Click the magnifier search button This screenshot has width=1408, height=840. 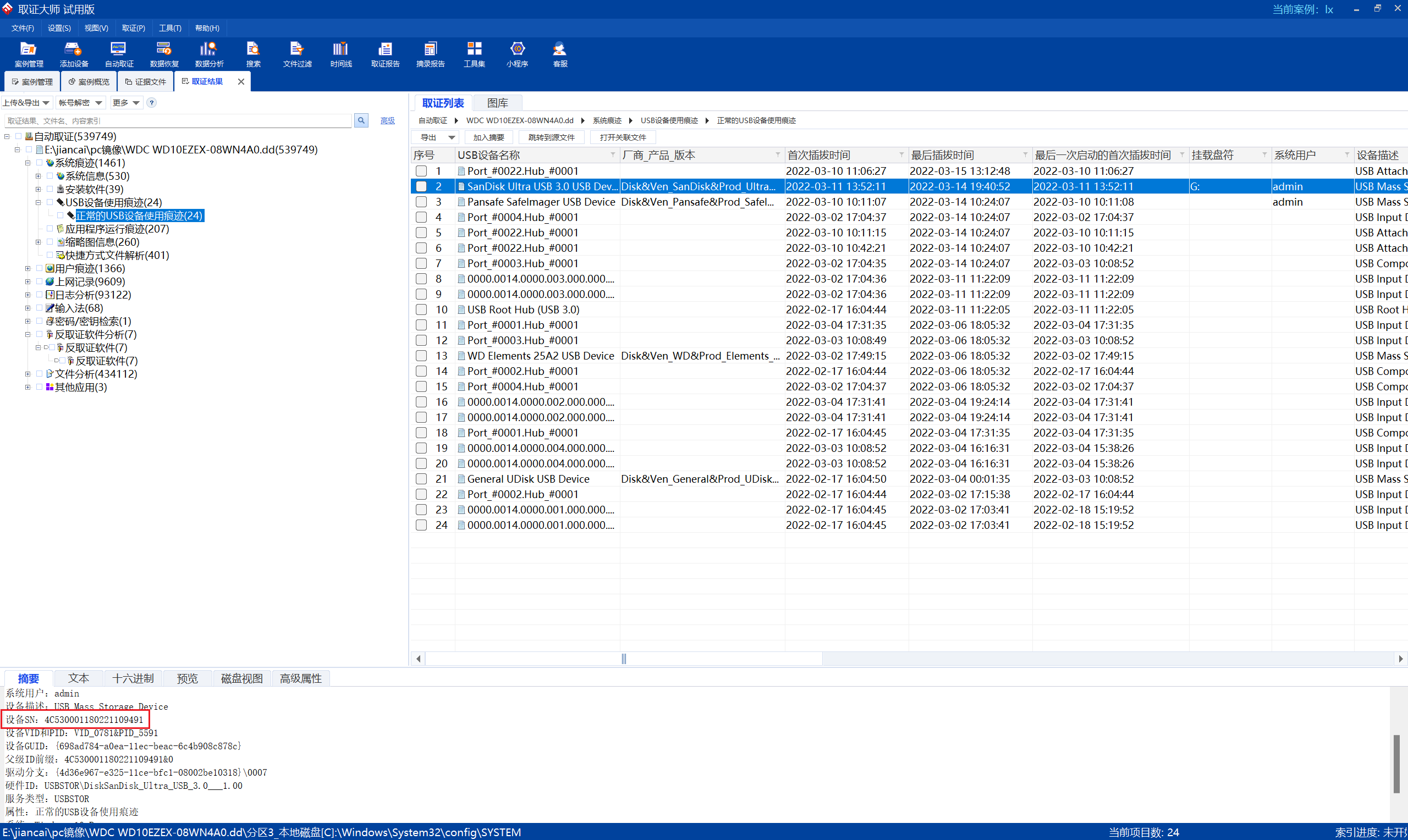[361, 120]
